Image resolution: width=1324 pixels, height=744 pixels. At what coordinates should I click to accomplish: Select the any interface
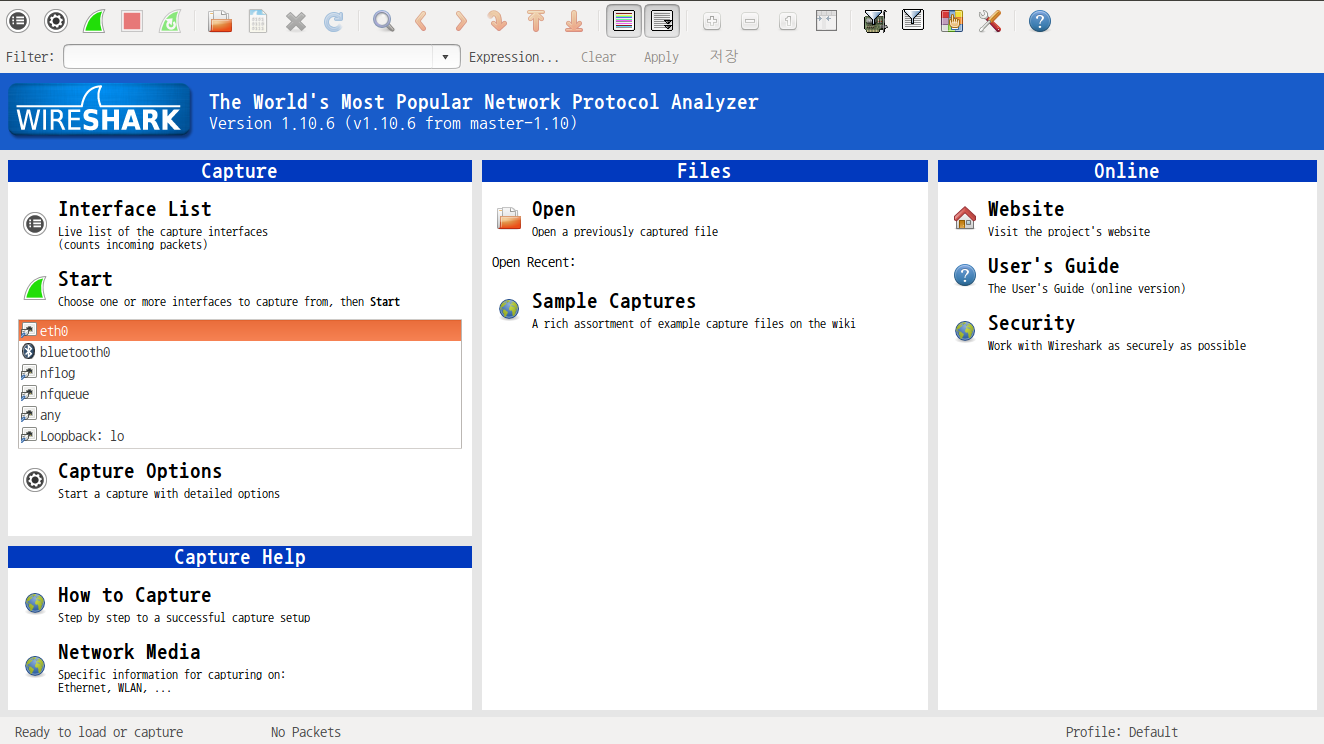coord(240,415)
